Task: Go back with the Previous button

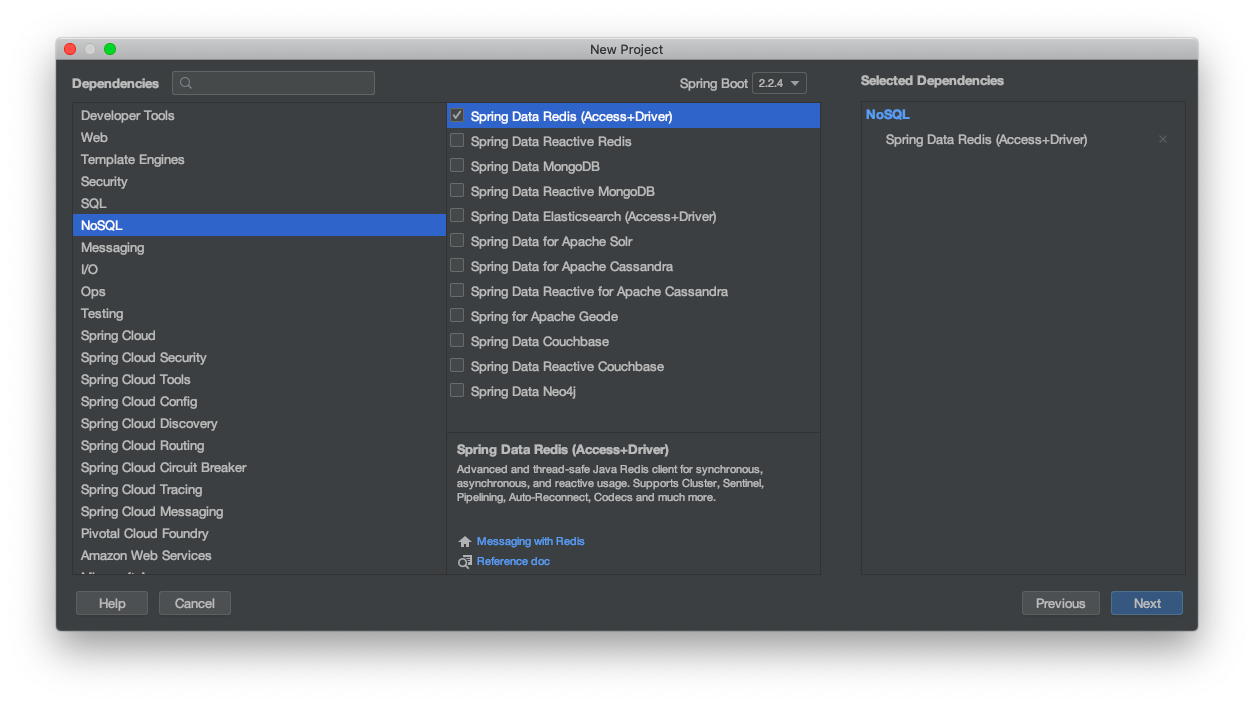Action: click(x=1061, y=603)
